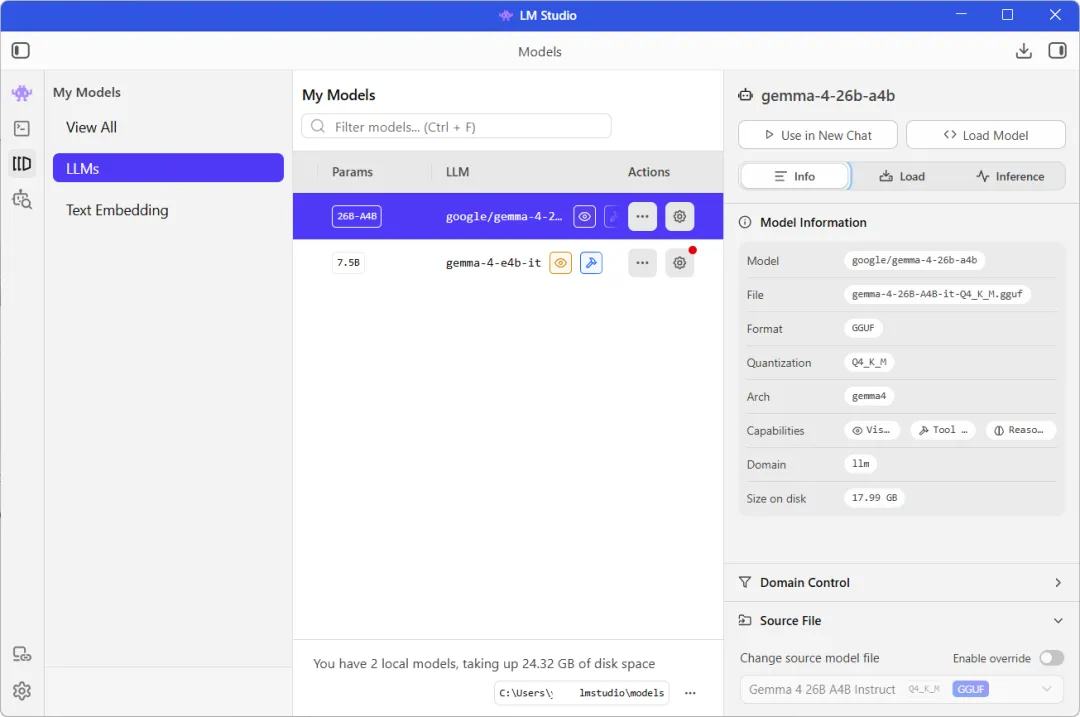Click the llm domain value
This screenshot has width=1080, height=717.
(x=860, y=464)
